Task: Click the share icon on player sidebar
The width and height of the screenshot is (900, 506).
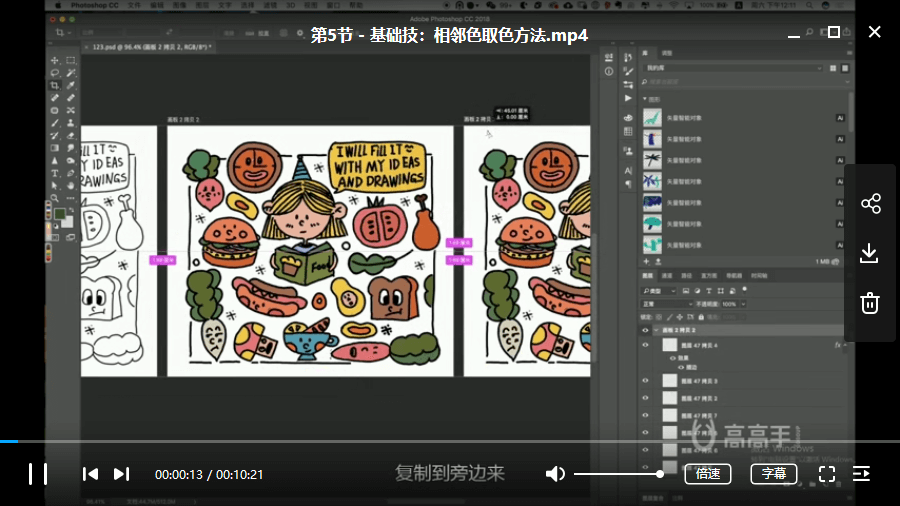Action: click(x=871, y=203)
